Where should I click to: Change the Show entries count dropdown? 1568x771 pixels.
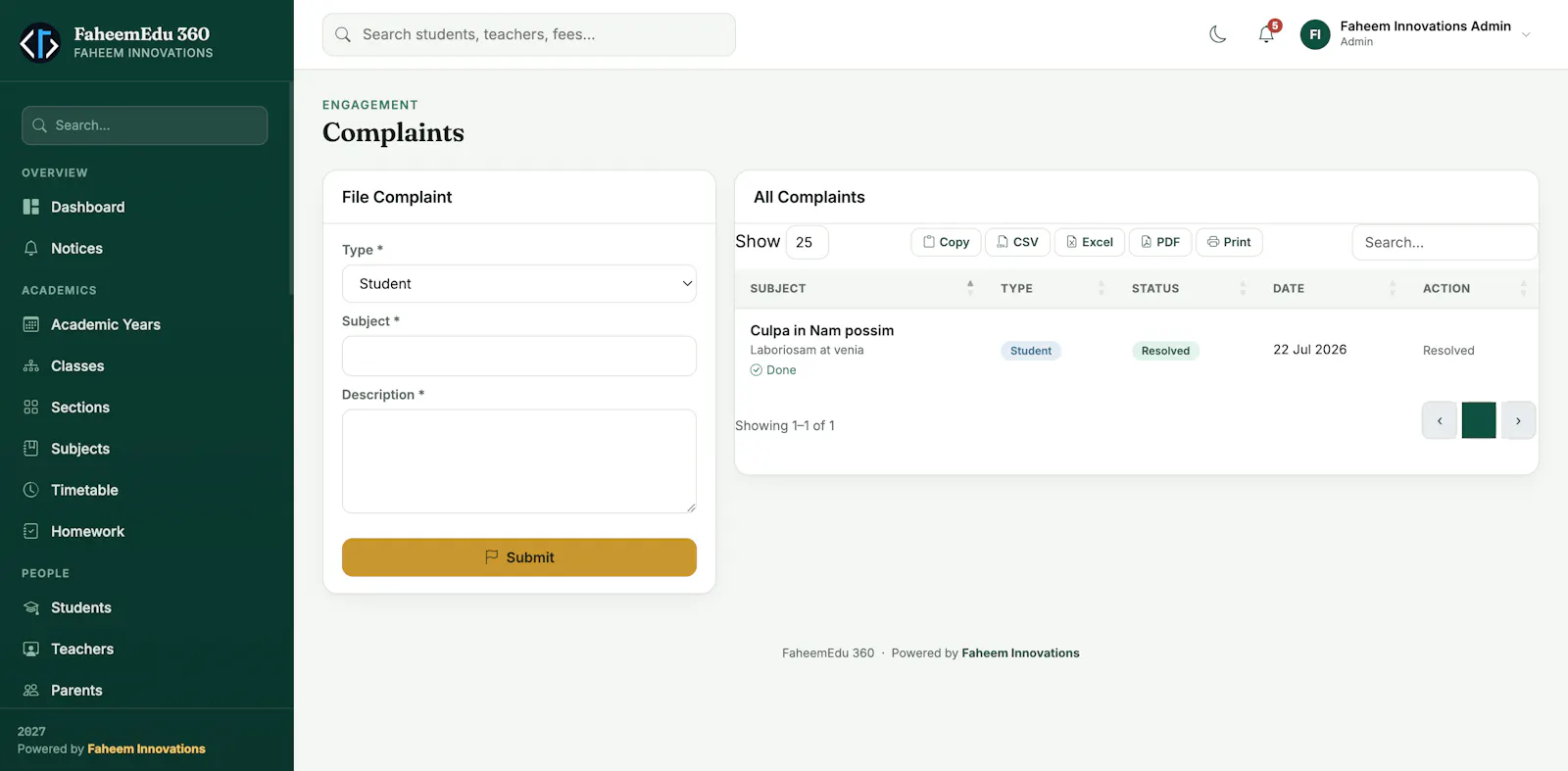[x=807, y=242]
